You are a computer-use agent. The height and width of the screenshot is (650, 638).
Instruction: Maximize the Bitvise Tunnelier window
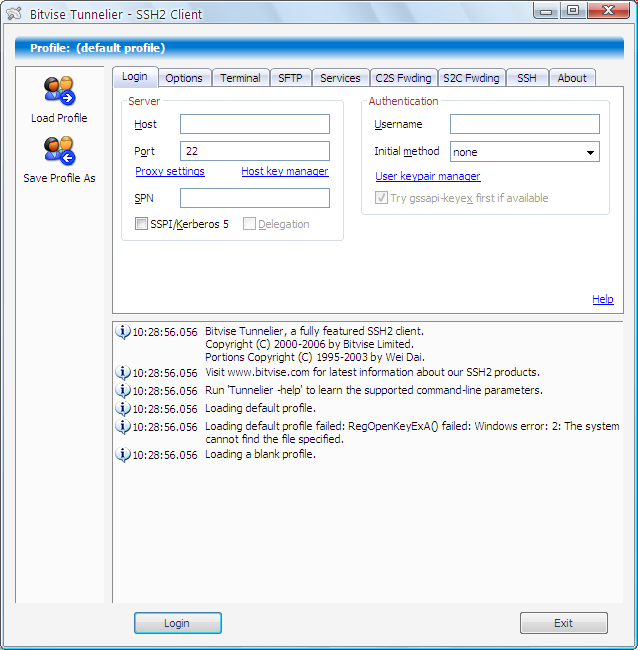[573, 11]
